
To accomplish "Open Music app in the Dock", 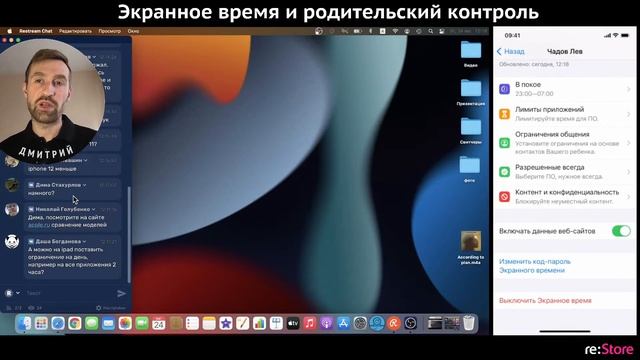I will coord(310,324).
